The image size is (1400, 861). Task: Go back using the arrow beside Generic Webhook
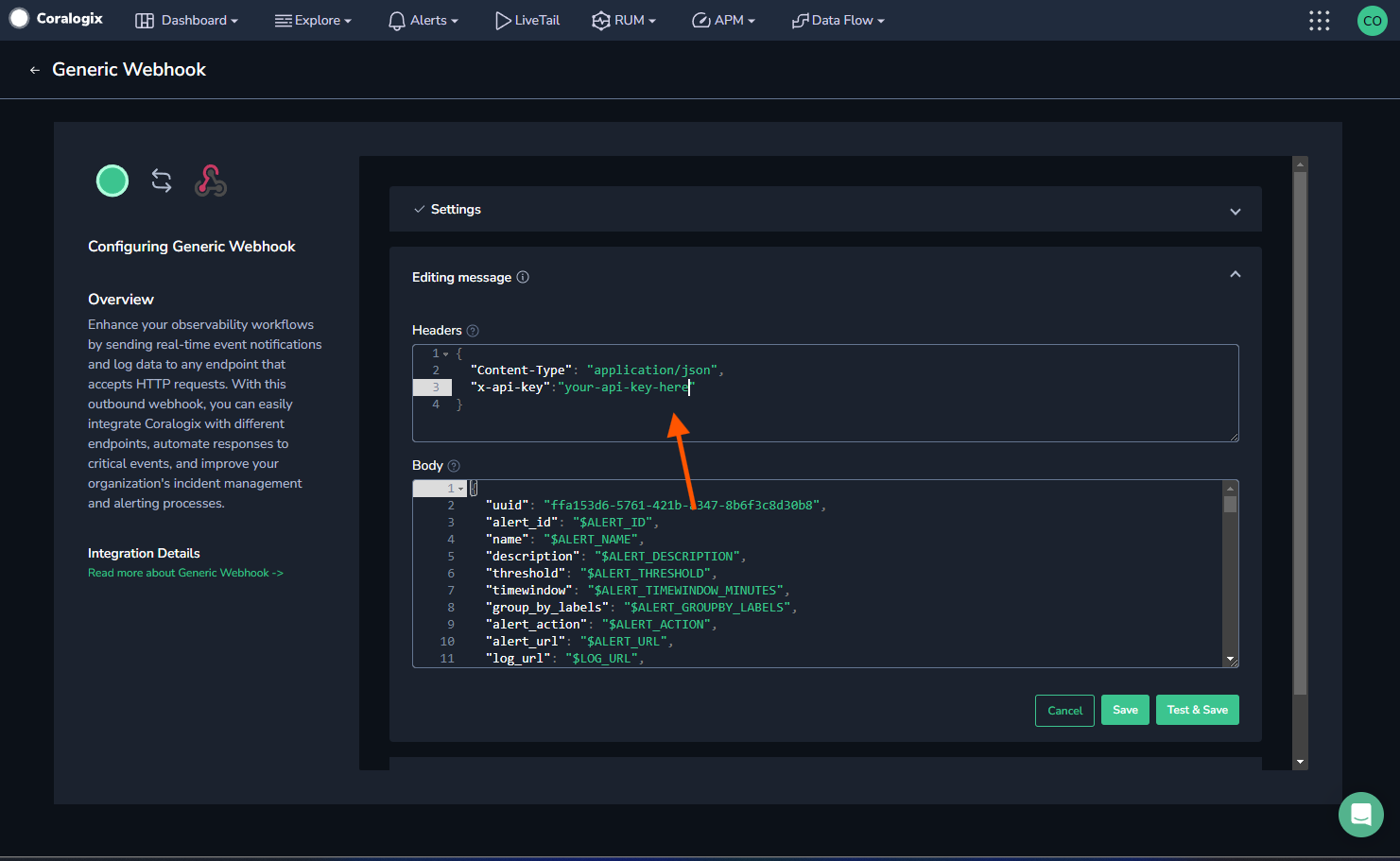click(35, 70)
